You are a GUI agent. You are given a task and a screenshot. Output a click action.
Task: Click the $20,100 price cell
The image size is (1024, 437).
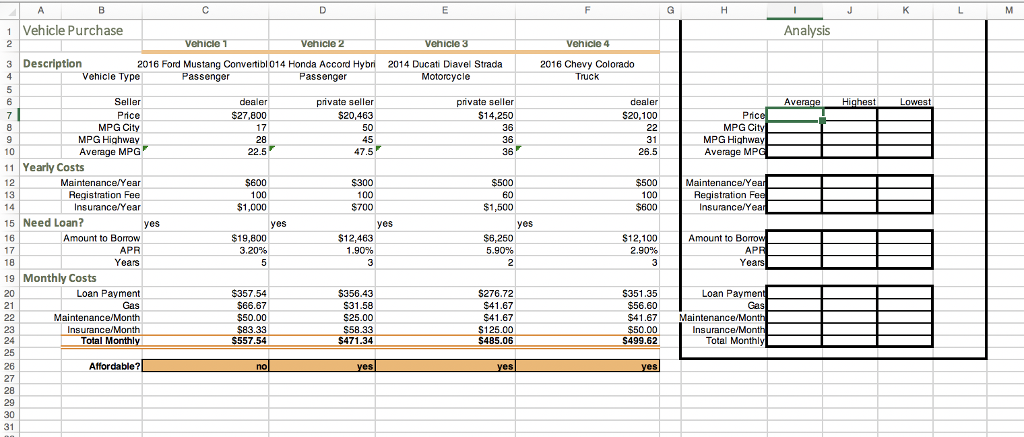(x=588, y=114)
